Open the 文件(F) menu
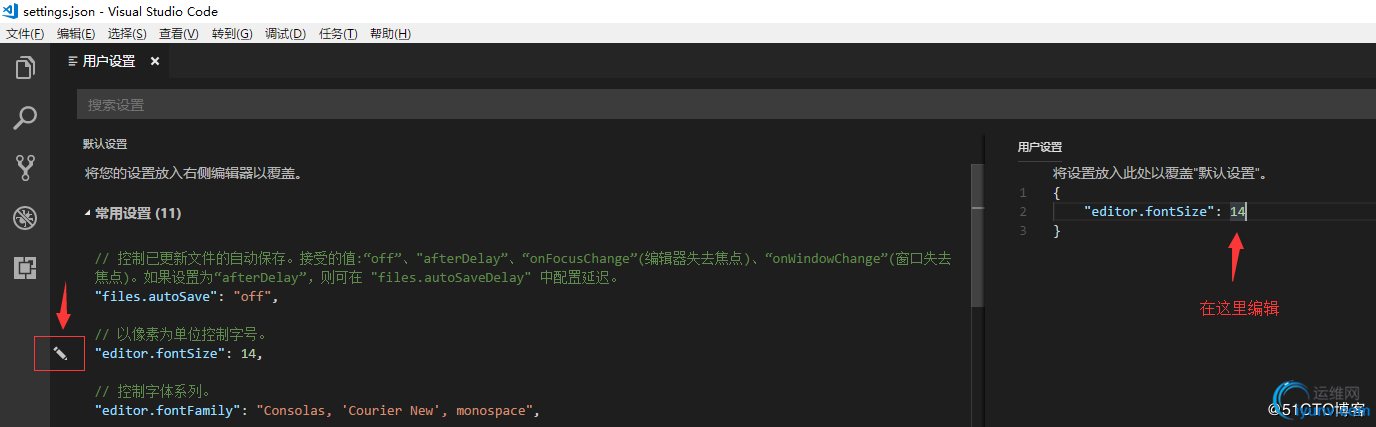1376x427 pixels. tap(25, 33)
